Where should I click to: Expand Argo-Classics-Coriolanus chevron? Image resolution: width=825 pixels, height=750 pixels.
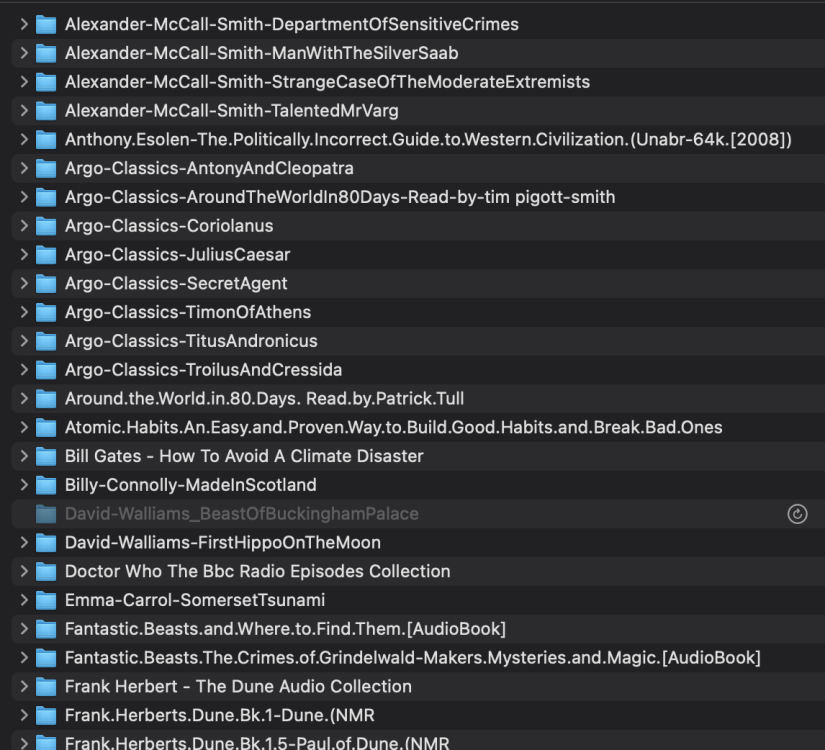[24, 225]
